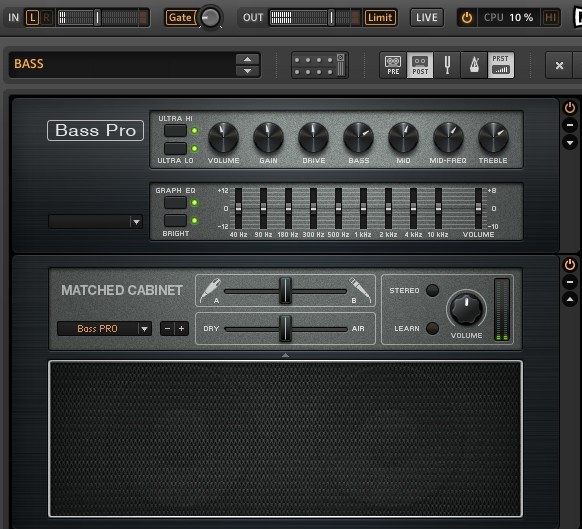
Task: Select next preset with down arrow
Action: (248, 71)
